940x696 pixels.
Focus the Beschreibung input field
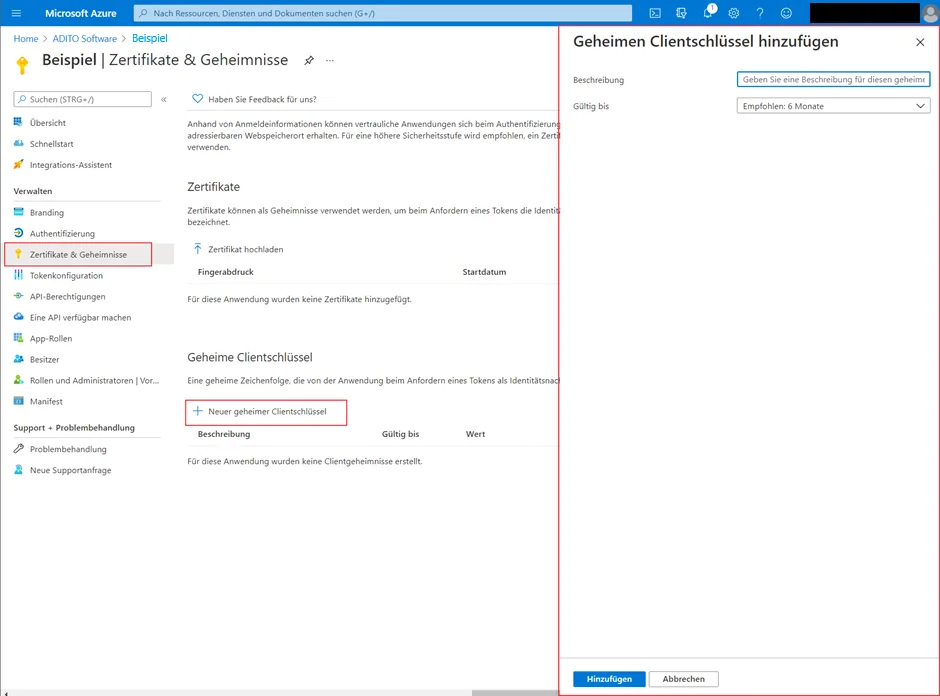tap(833, 79)
